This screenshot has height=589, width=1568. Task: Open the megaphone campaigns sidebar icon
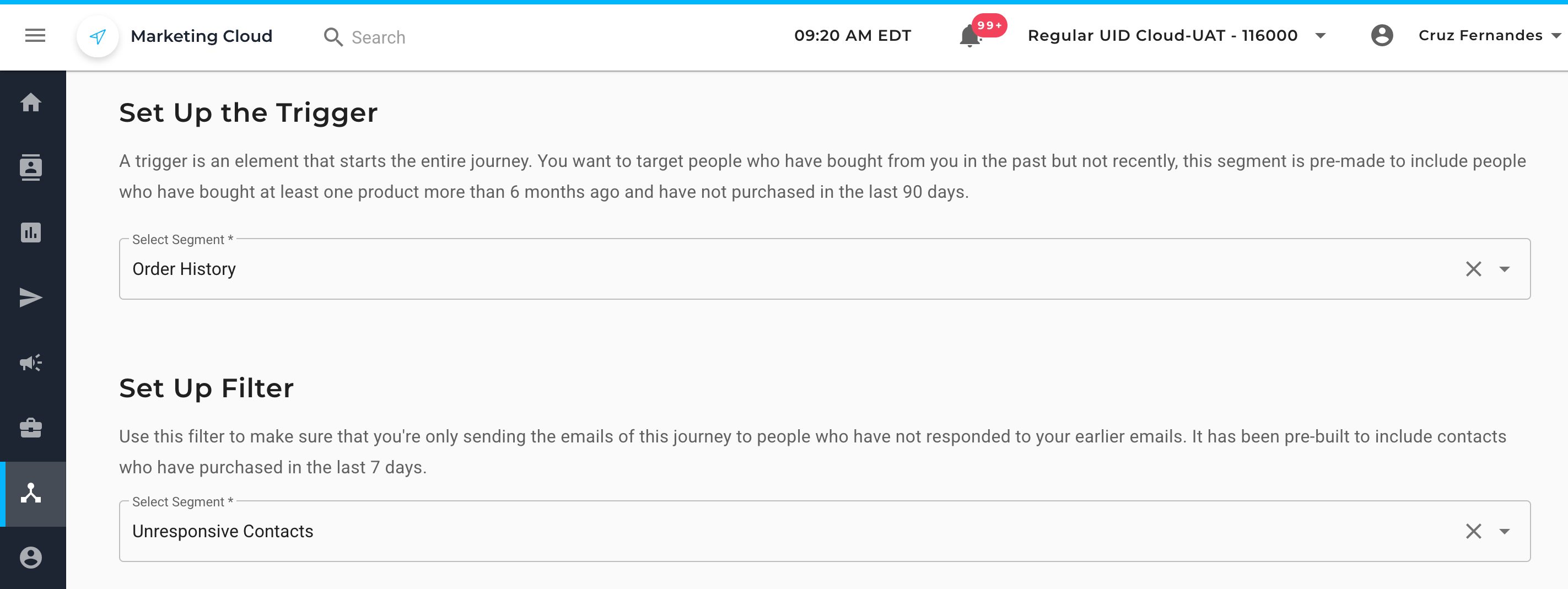click(x=30, y=363)
